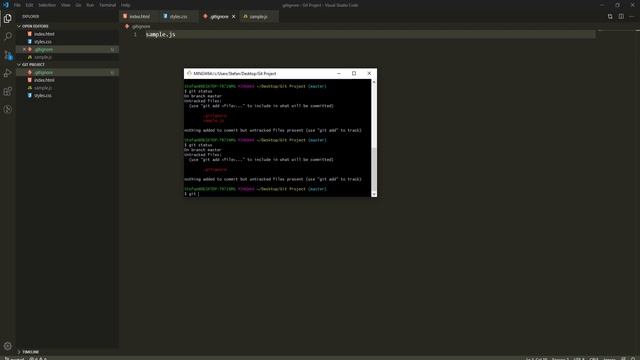
Task: Switch to the index.html editor tab
Action: tap(138, 17)
